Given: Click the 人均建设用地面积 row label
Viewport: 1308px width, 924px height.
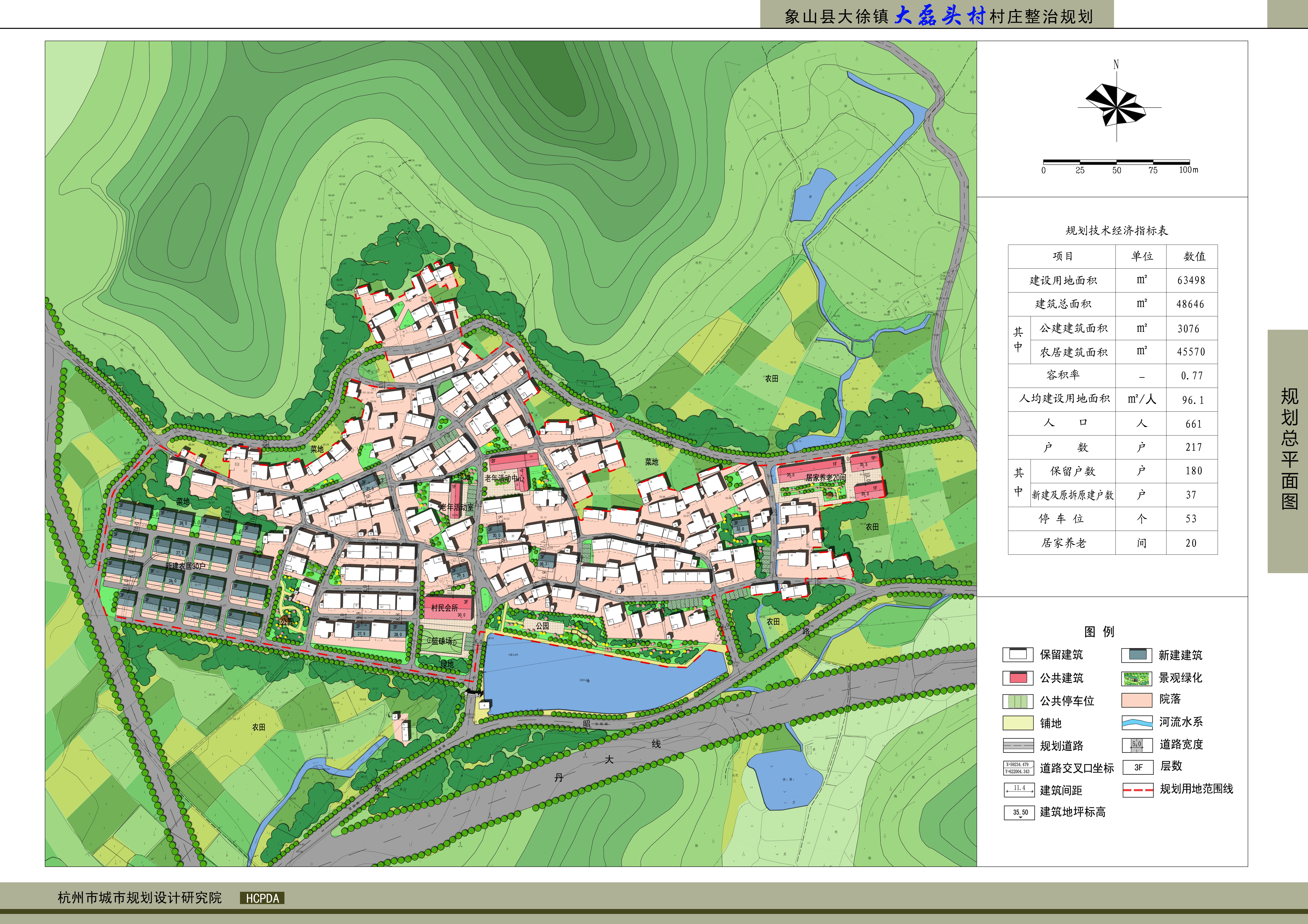Looking at the screenshot, I should pyautogui.click(x=1064, y=399).
